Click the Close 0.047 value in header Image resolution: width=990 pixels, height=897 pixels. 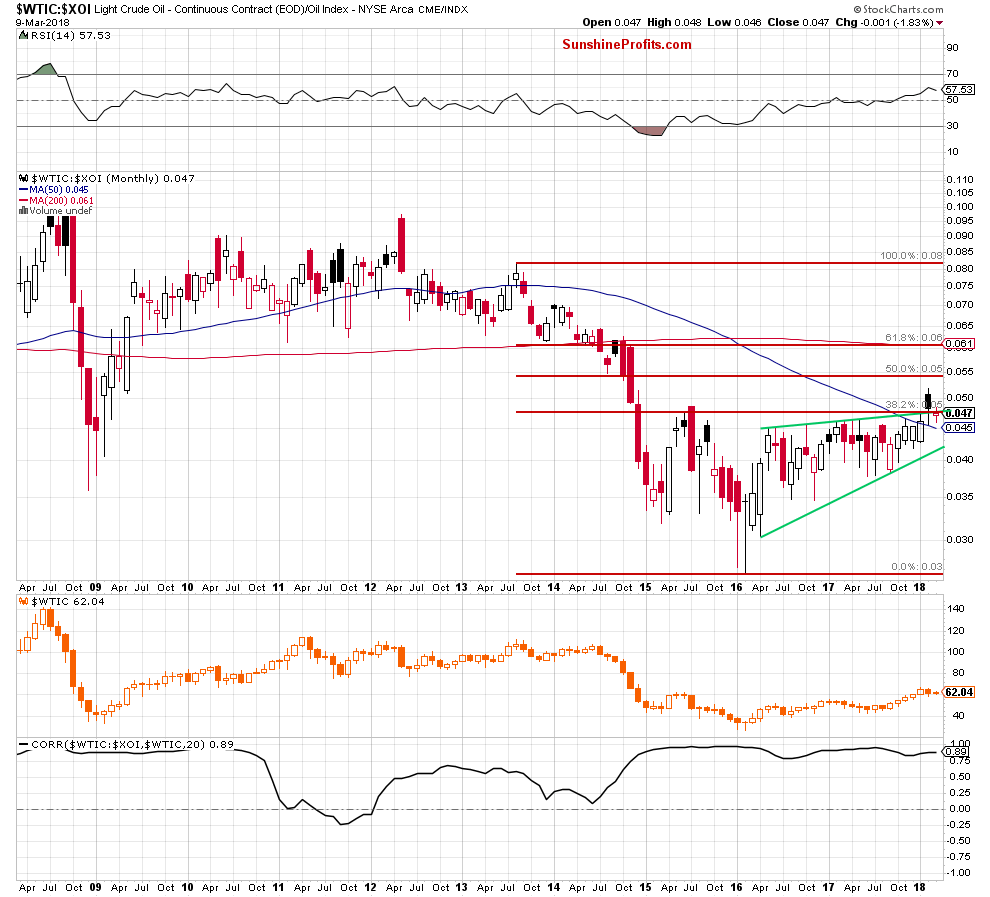coord(798,22)
